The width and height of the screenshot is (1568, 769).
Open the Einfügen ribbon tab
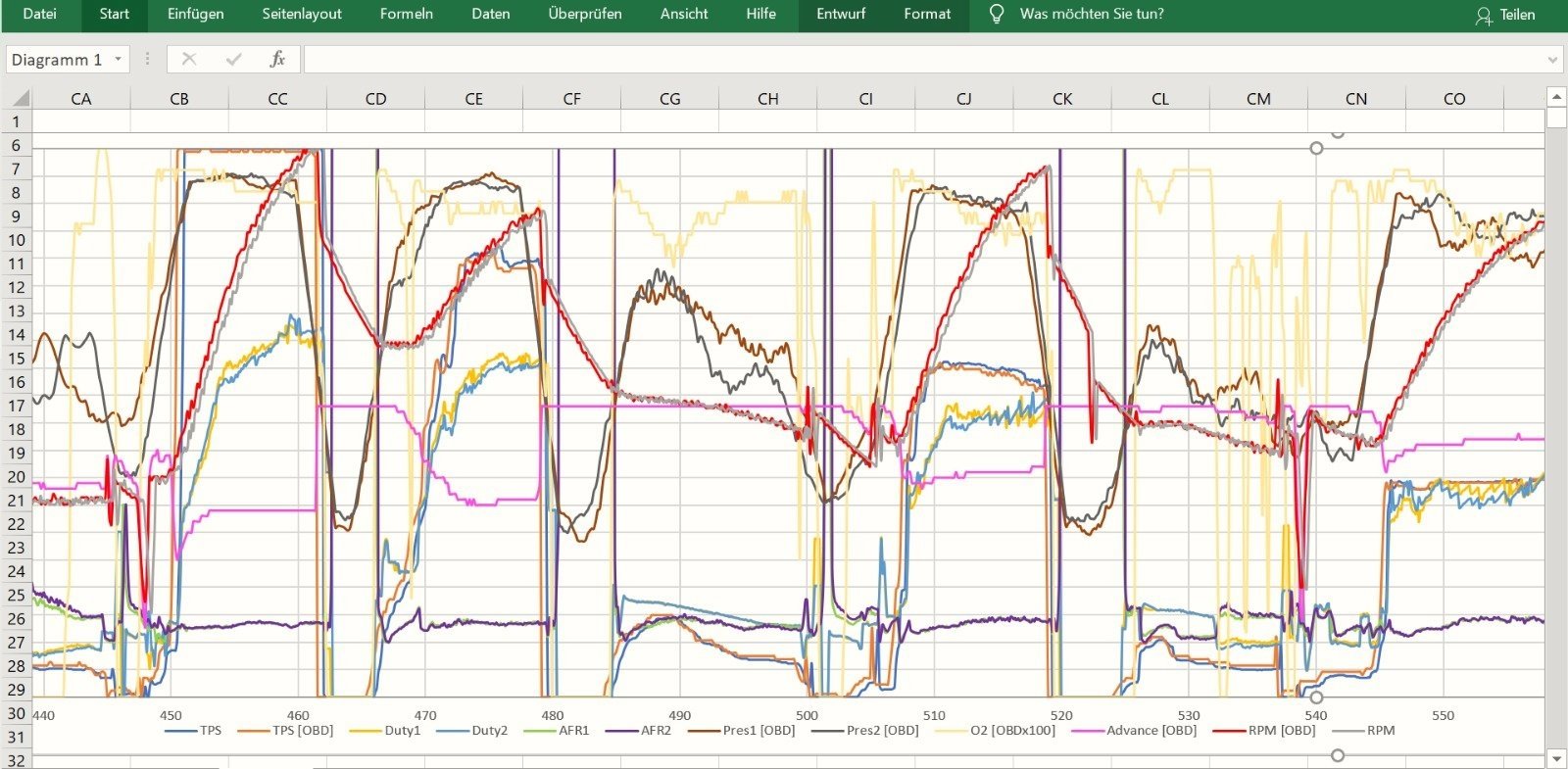pos(195,14)
